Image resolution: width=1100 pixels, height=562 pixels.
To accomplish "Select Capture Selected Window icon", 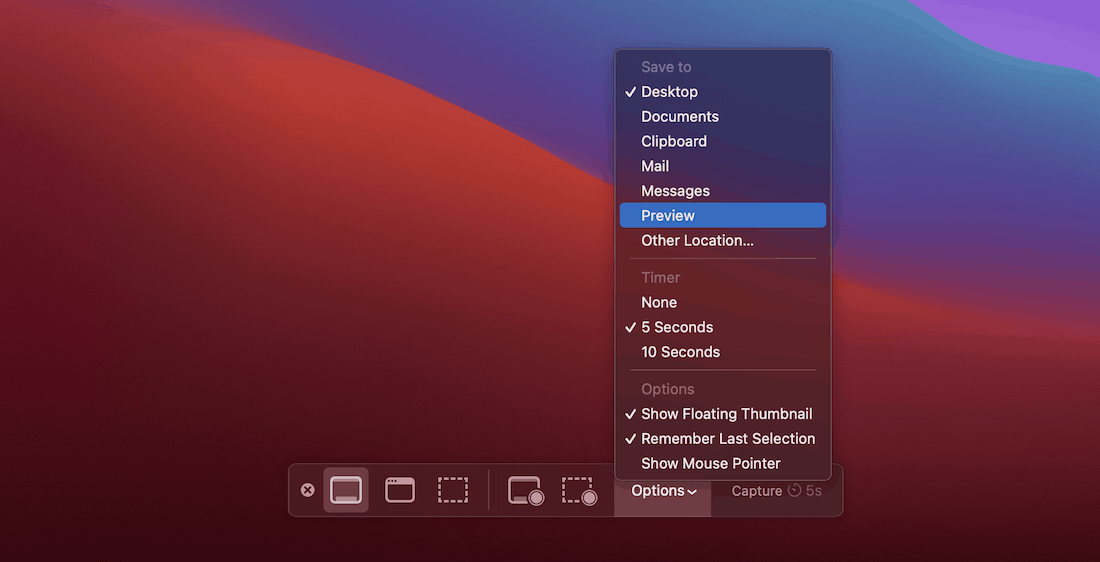I will [x=400, y=490].
